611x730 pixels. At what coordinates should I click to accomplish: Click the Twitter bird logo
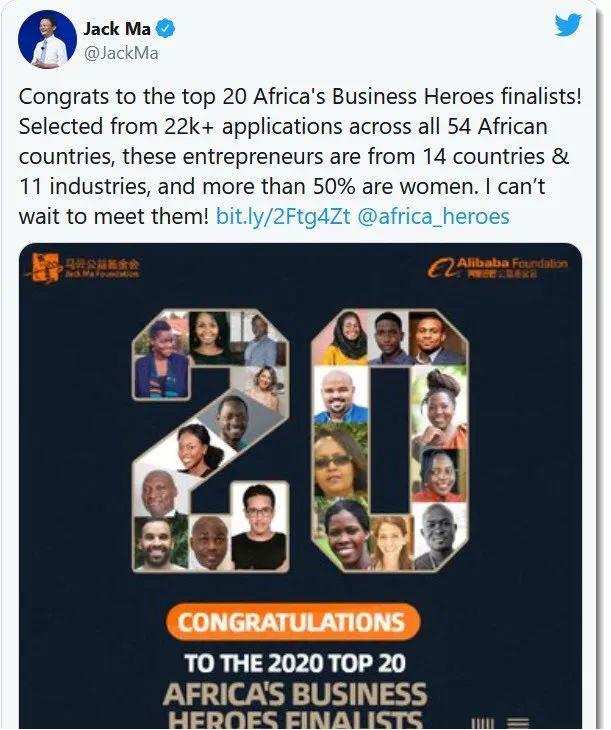tap(568, 23)
